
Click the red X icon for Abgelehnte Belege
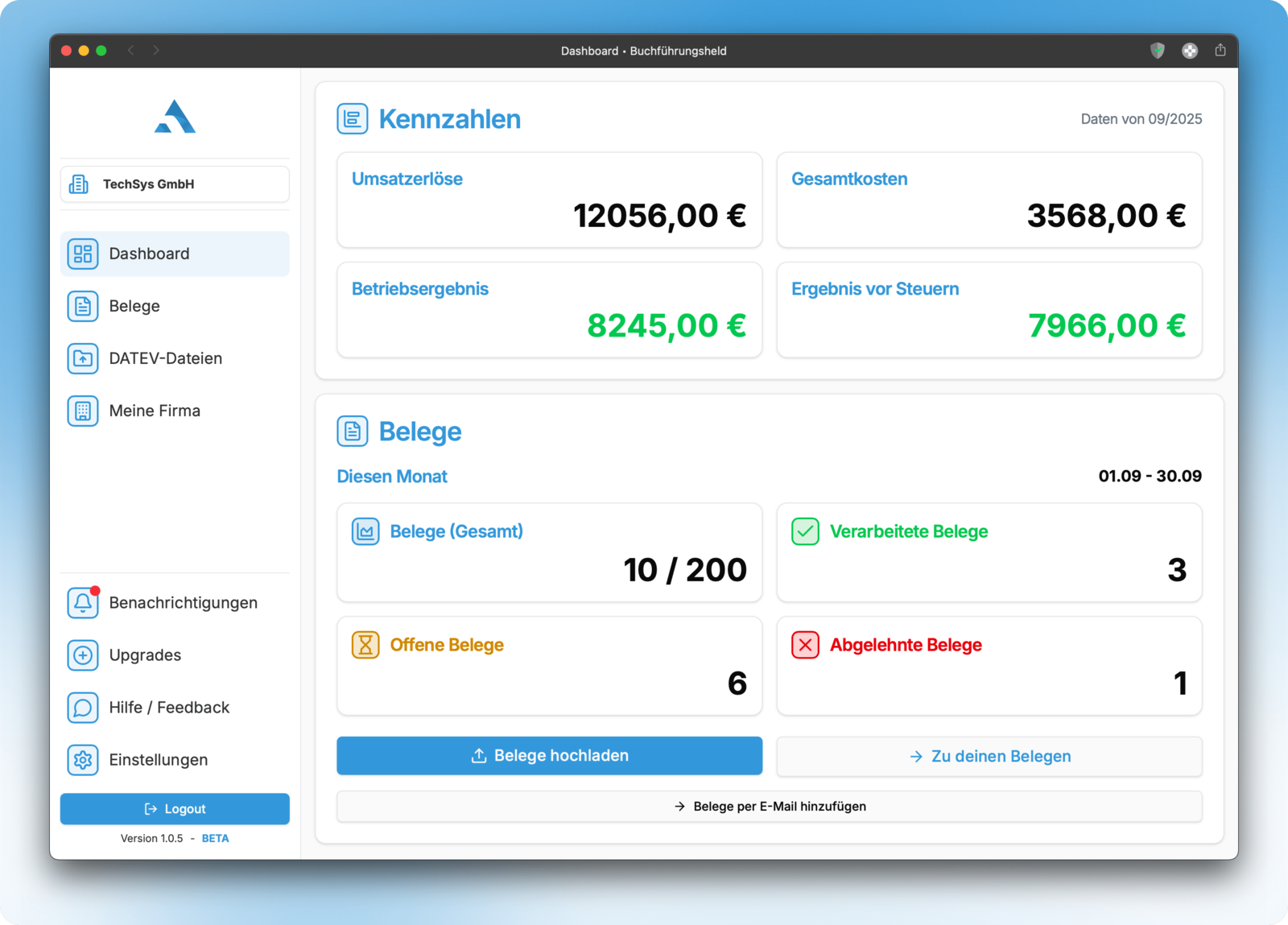pos(805,645)
